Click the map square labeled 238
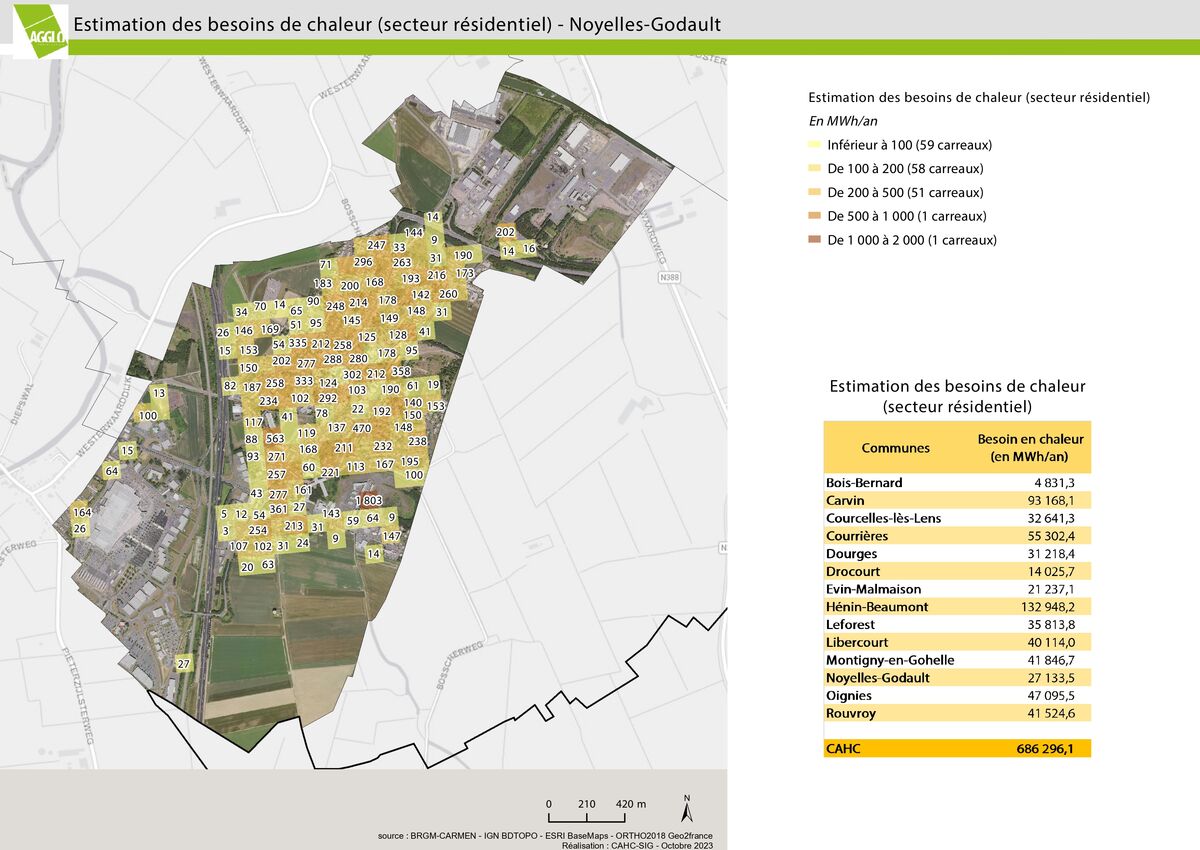This screenshot has height=850, width=1200. [418, 441]
